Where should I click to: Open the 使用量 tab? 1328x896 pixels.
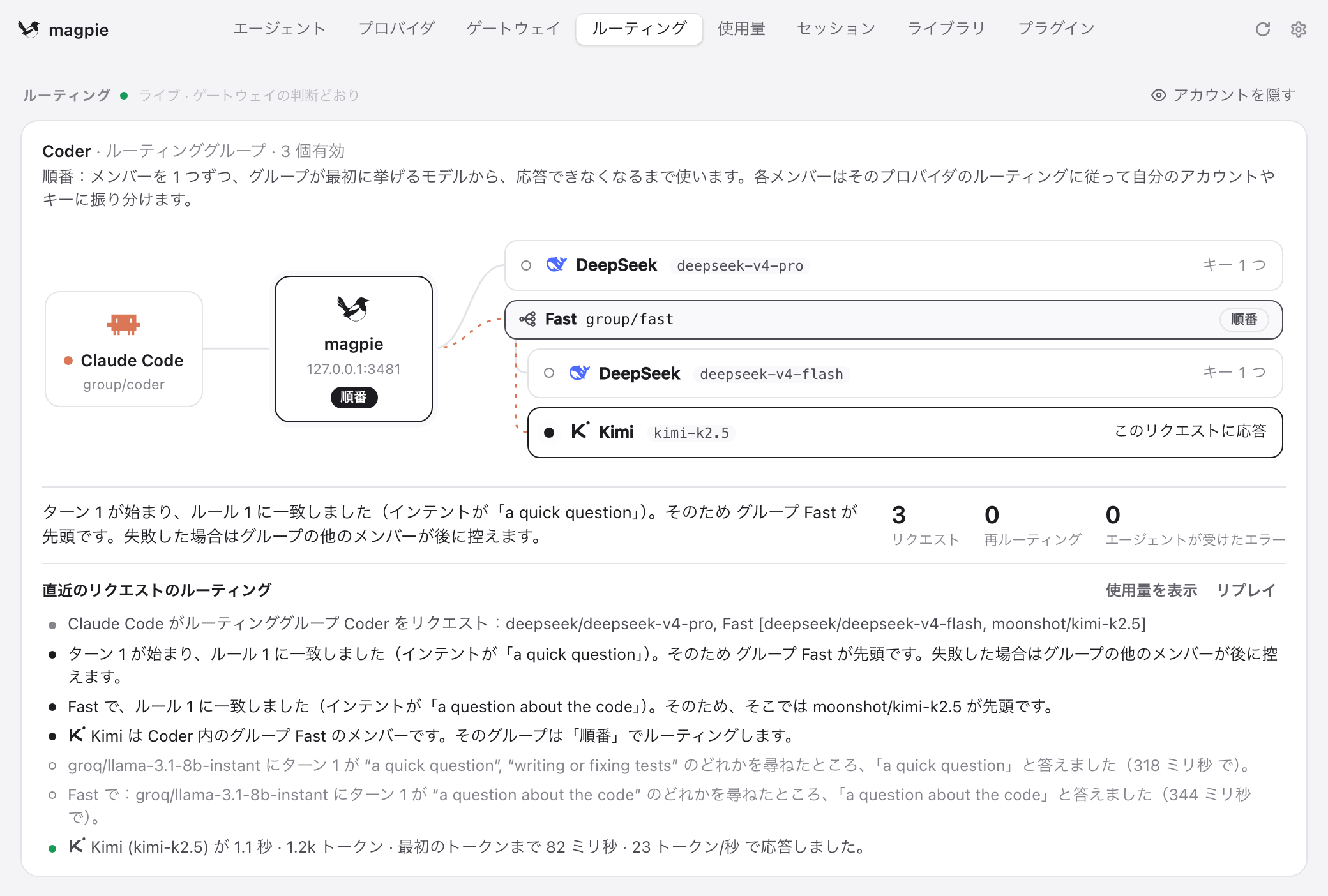742,29
